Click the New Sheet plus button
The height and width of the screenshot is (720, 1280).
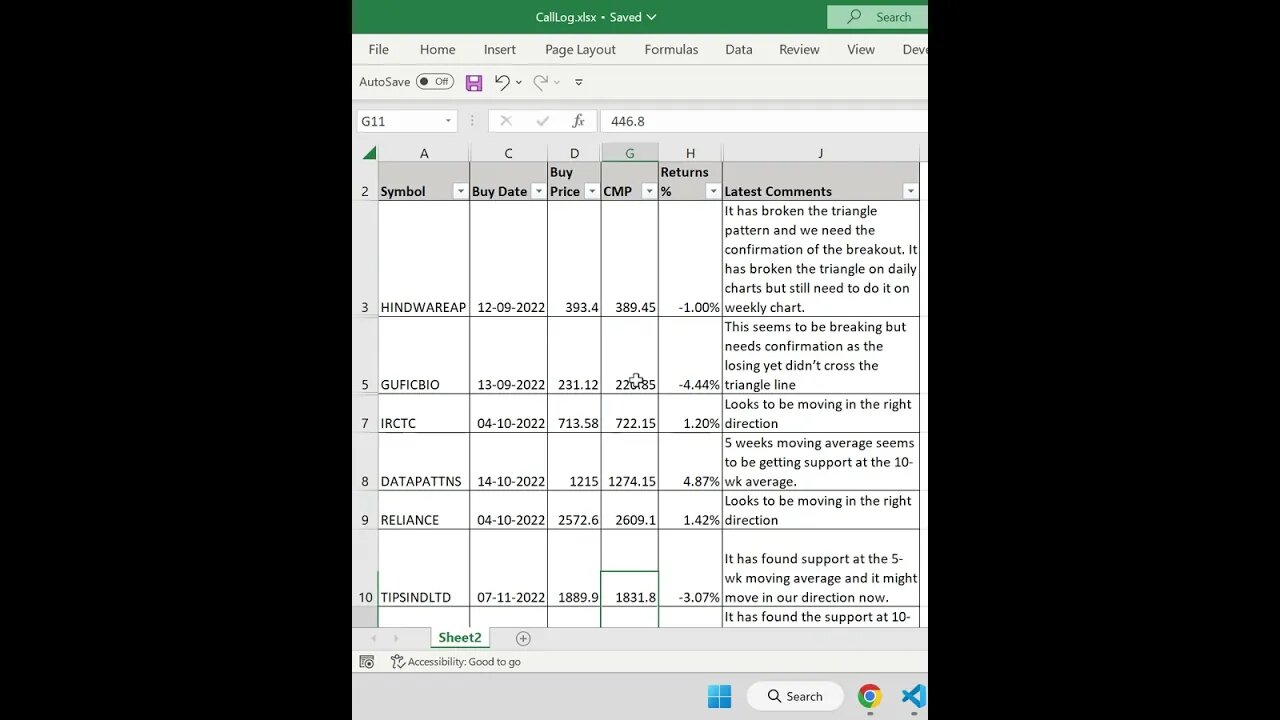[x=523, y=638]
